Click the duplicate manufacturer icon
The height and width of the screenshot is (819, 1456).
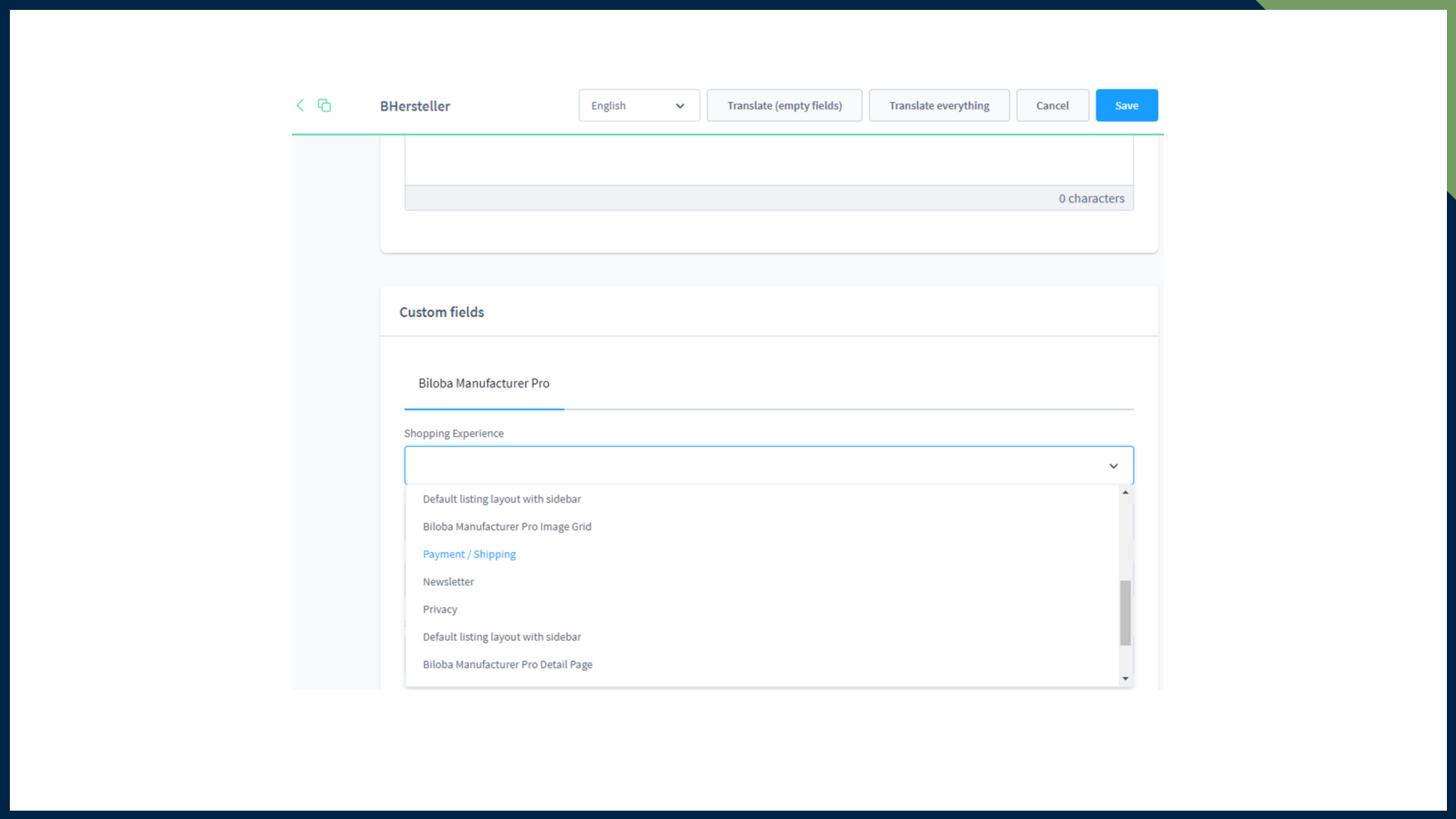tap(325, 105)
